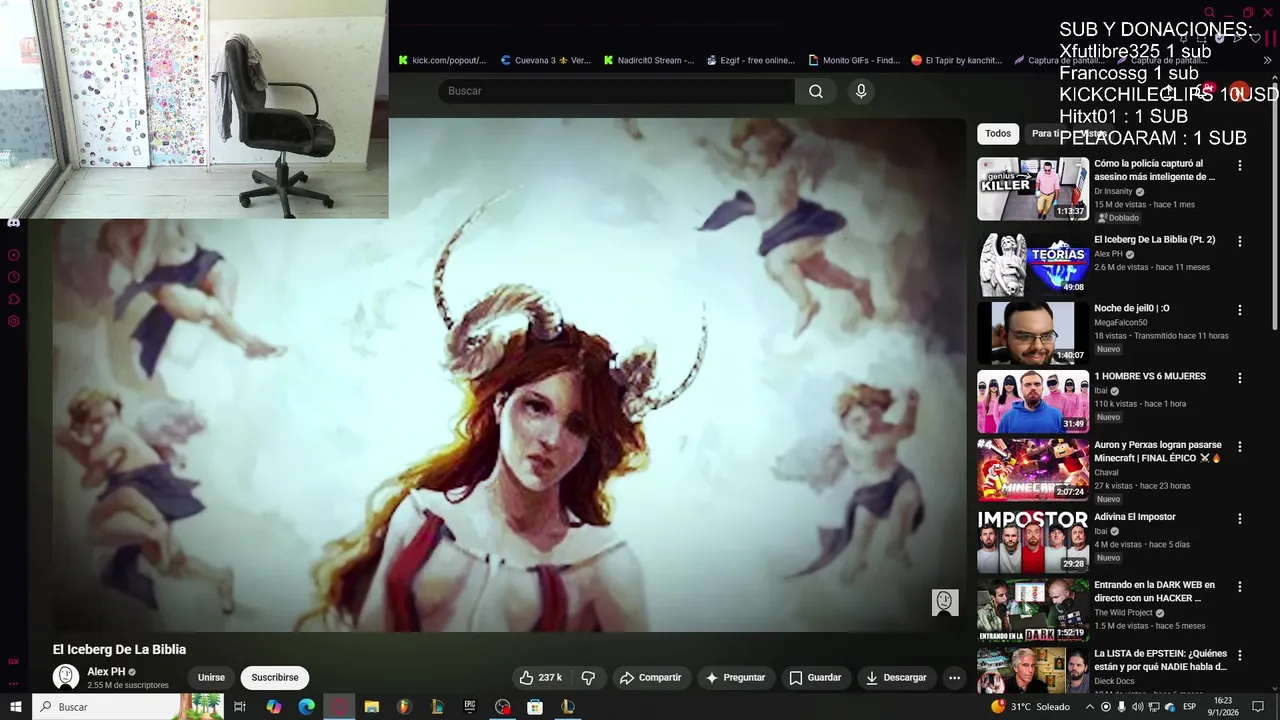Open OneDrive cloud tray icon

point(1169,707)
